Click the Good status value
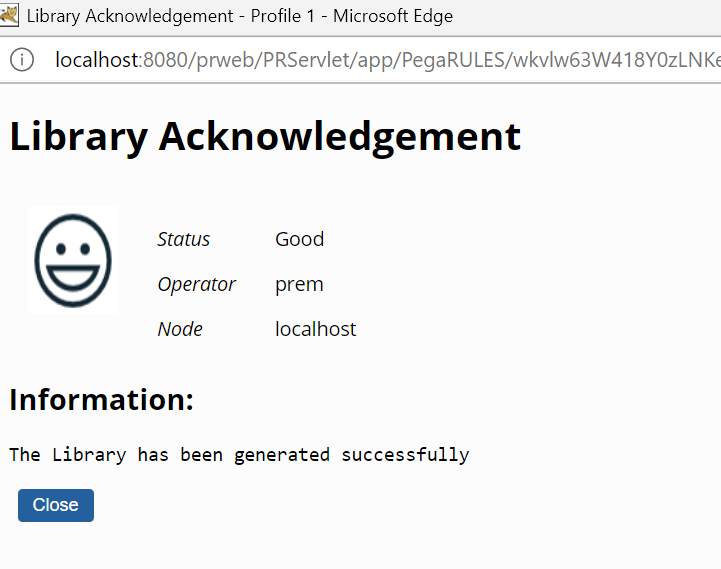 pyautogui.click(x=299, y=239)
